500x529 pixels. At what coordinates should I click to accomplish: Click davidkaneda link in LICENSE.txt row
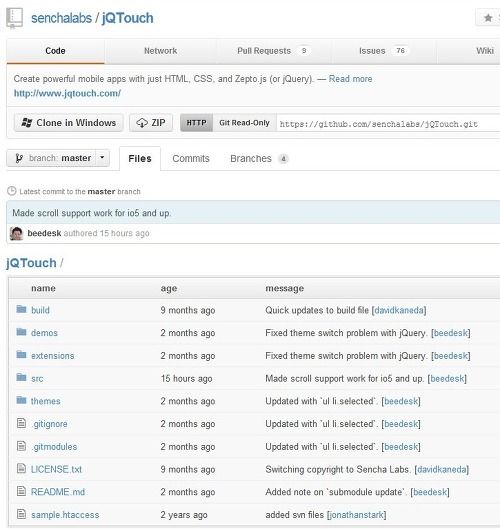pos(442,469)
